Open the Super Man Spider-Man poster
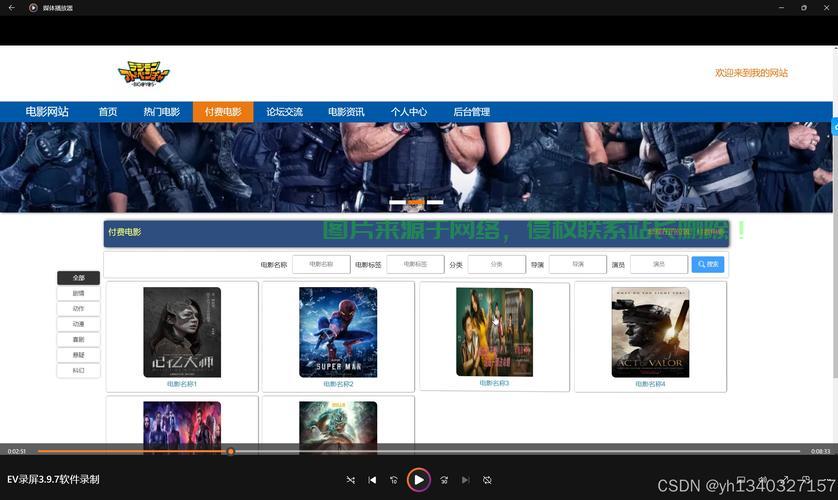838x500 pixels. tap(338, 332)
